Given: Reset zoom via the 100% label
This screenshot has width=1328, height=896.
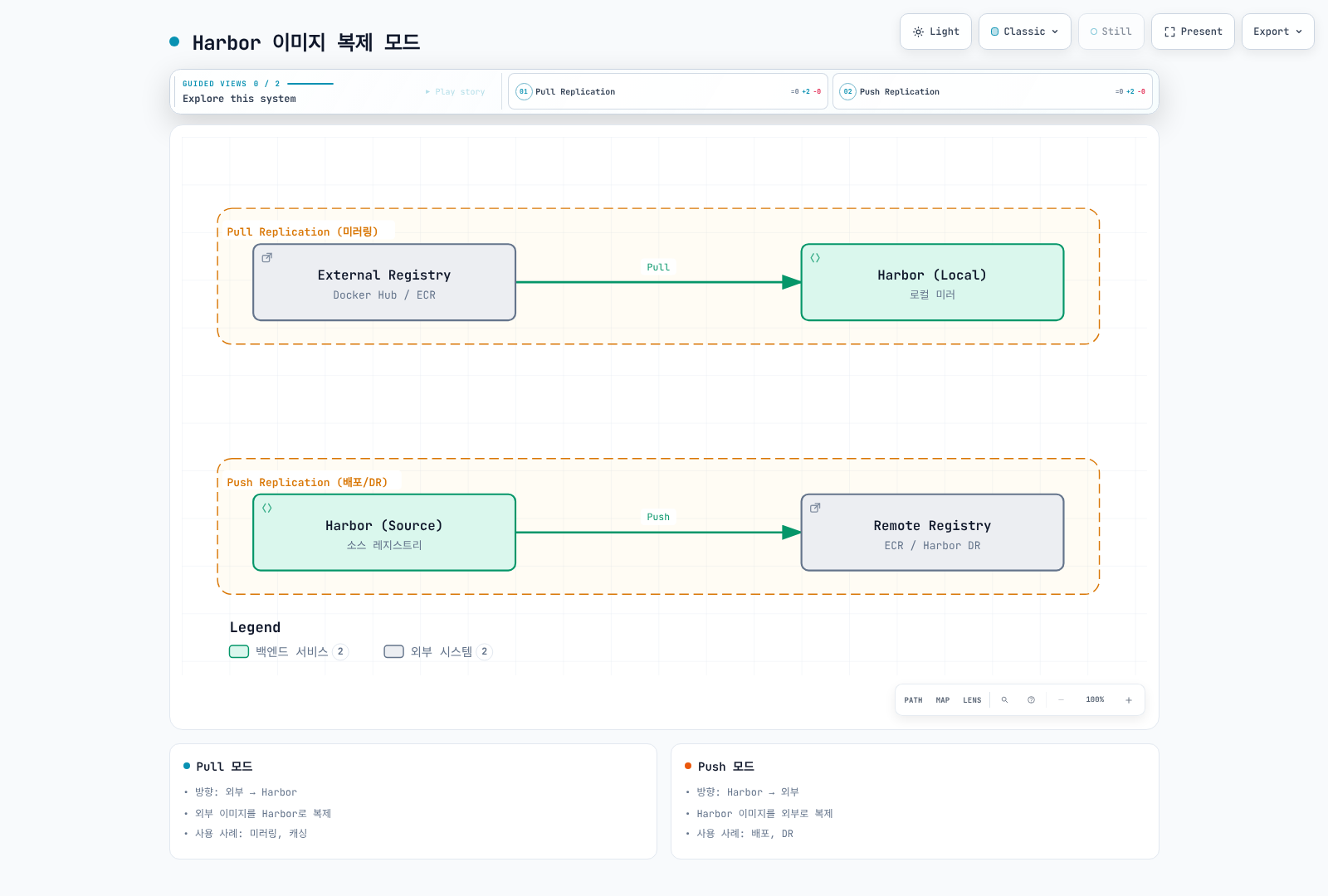Looking at the screenshot, I should point(1095,700).
